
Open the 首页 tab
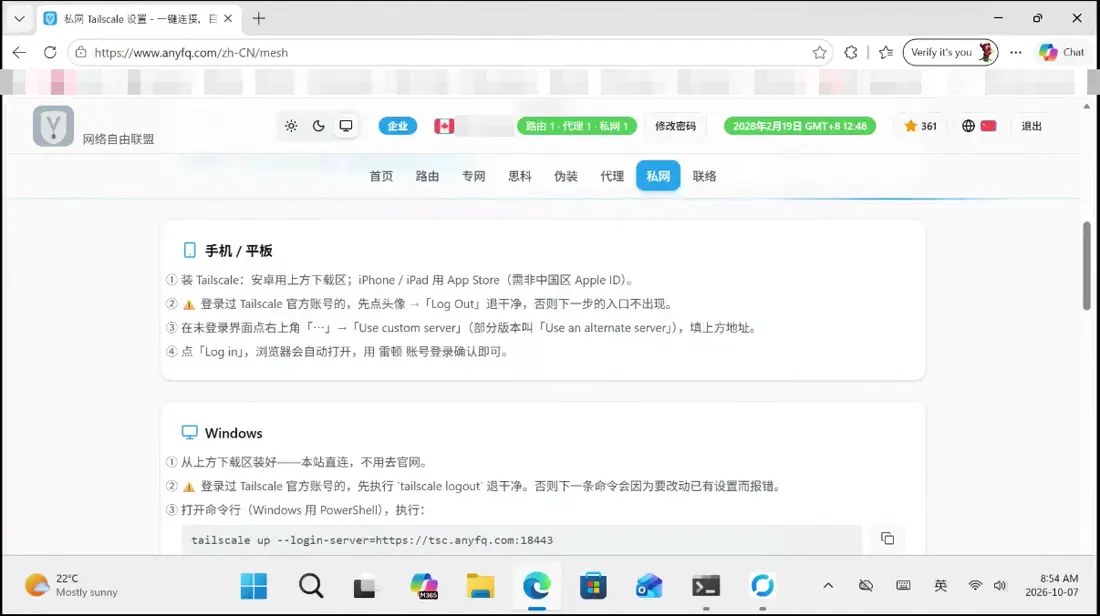click(x=381, y=176)
